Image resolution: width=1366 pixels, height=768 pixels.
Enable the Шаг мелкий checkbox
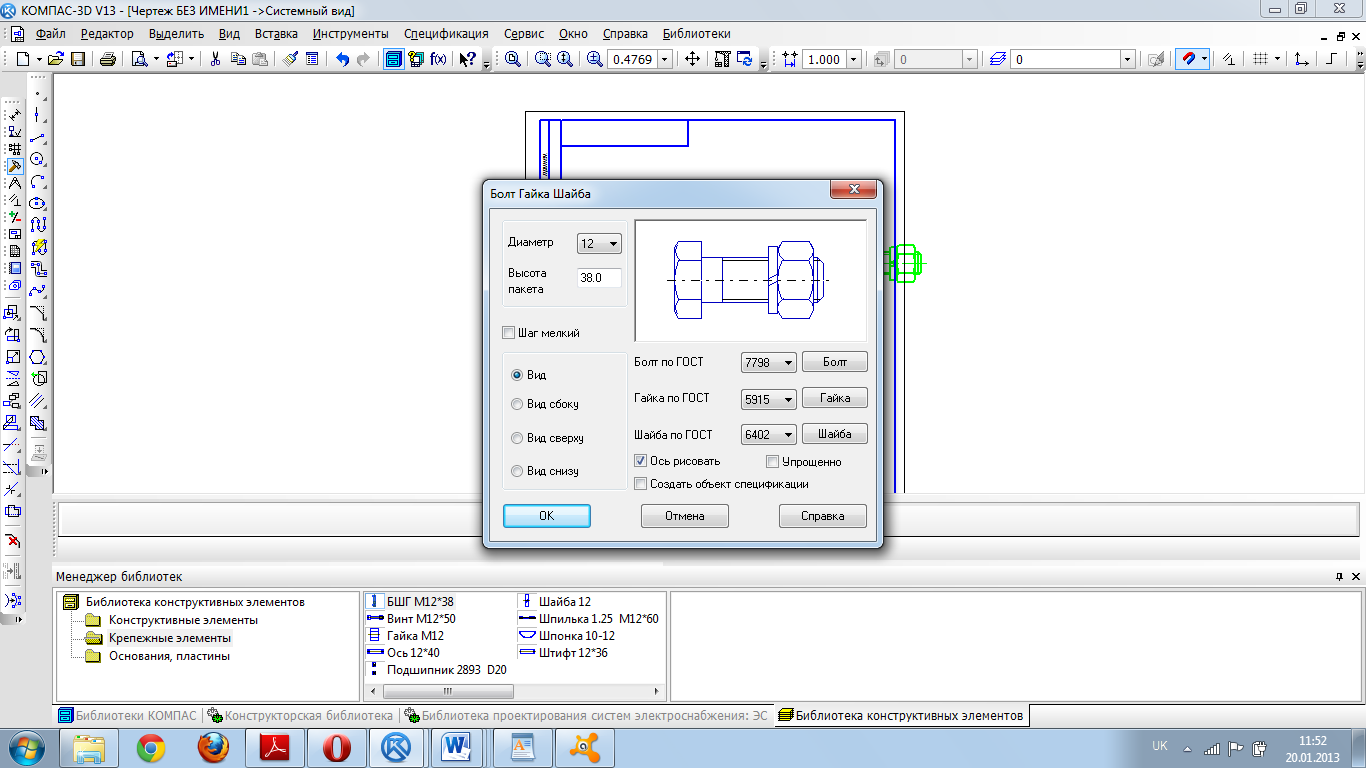508,333
